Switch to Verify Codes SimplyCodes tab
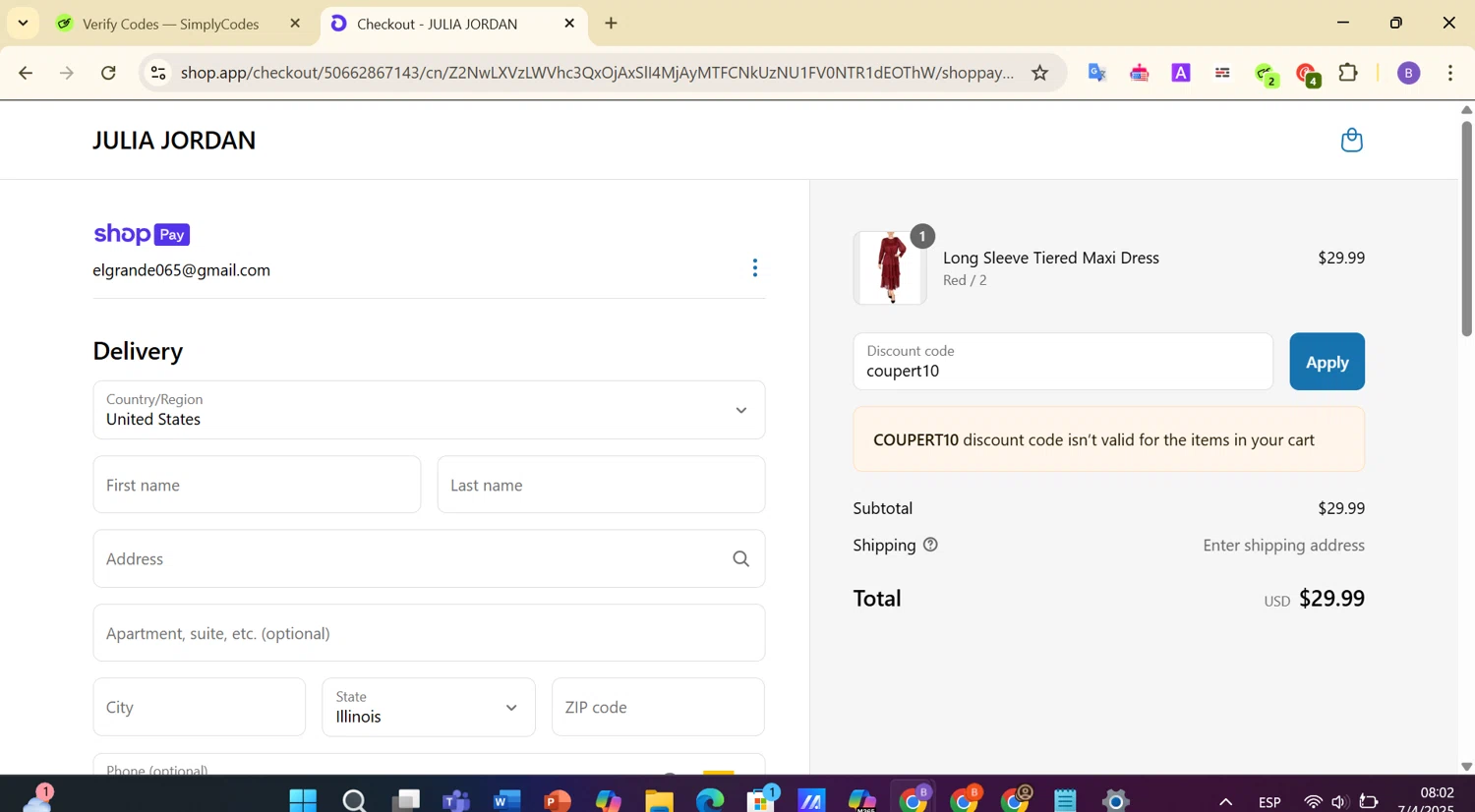1475x812 pixels. (x=171, y=24)
